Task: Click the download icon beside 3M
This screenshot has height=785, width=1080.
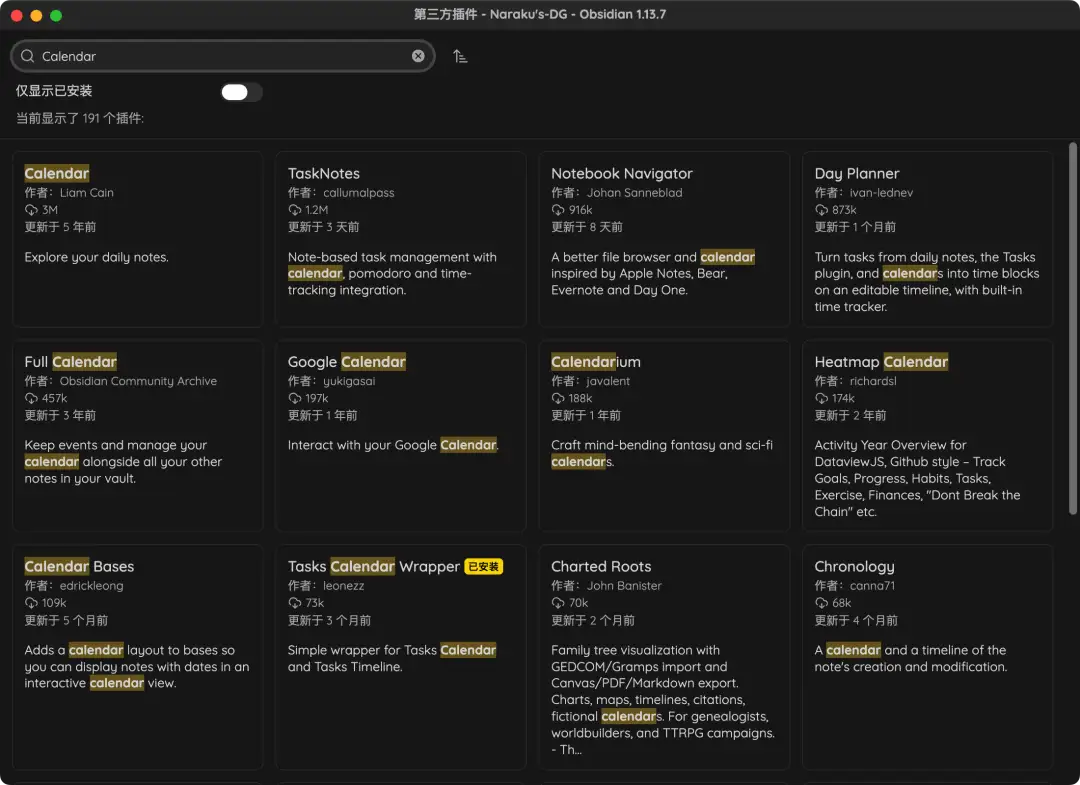Action: tap(31, 210)
